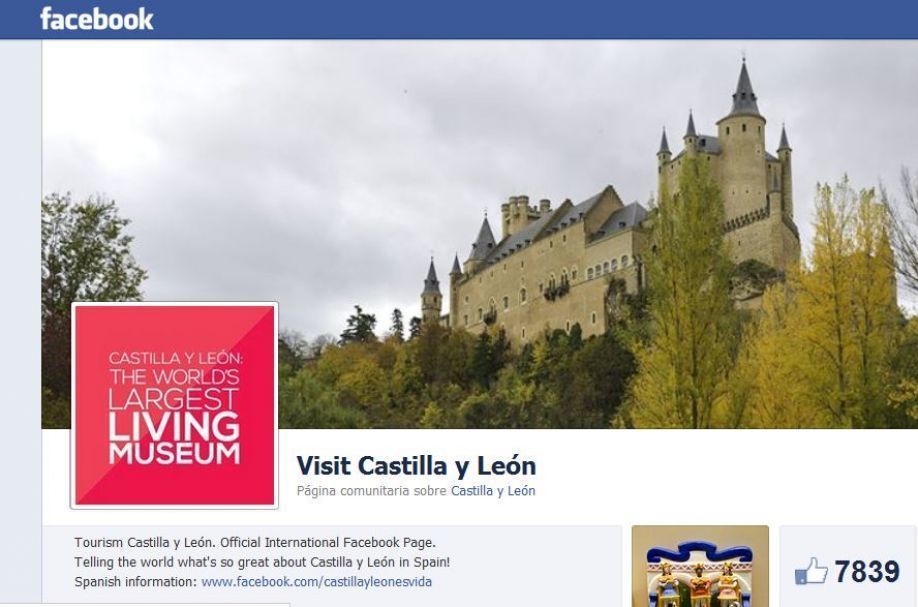918x607 pixels.
Task: Open the Segovia castle cover photo
Action: click(x=479, y=234)
